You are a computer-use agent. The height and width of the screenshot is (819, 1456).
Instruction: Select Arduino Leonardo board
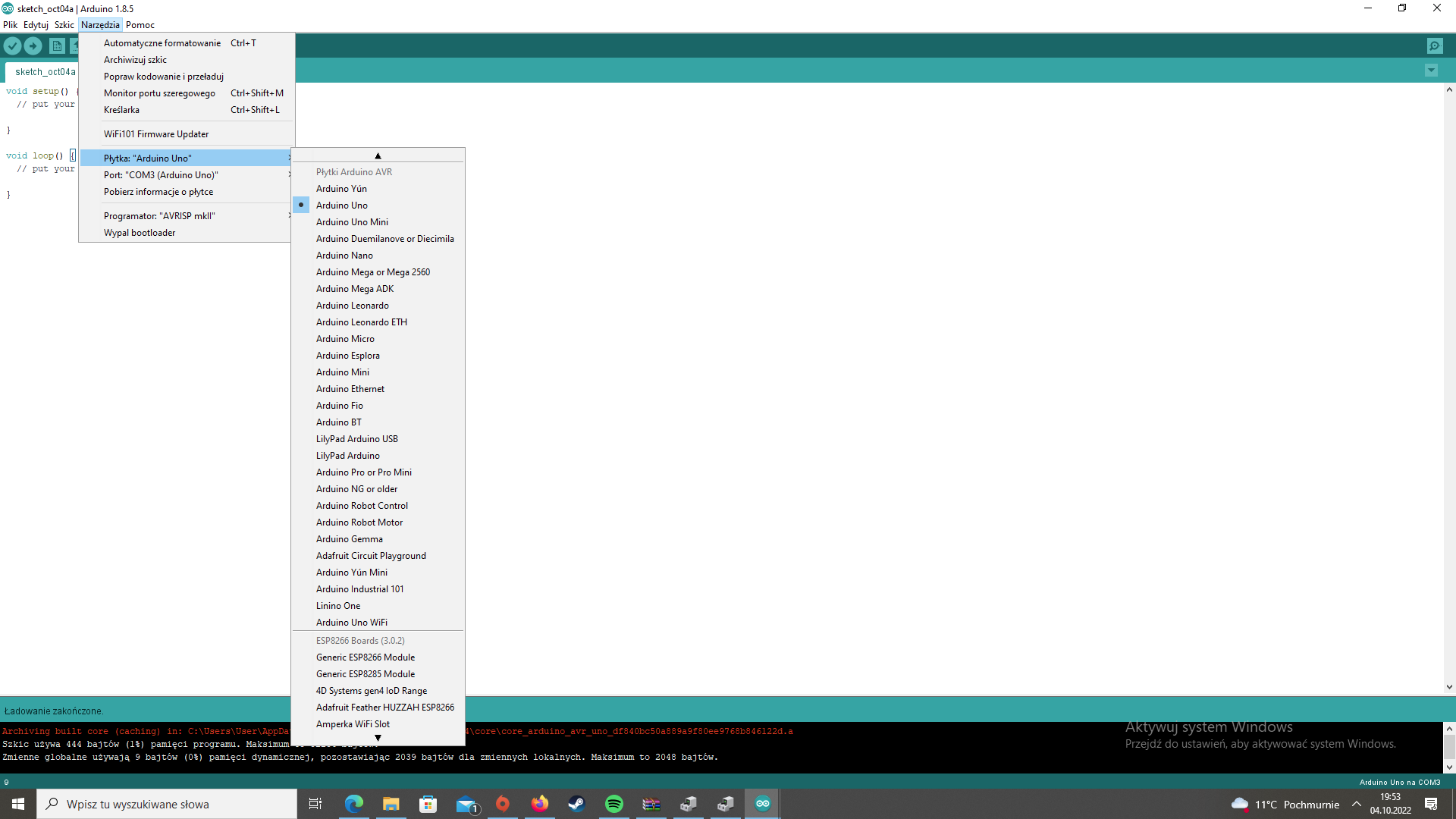(x=378, y=306)
